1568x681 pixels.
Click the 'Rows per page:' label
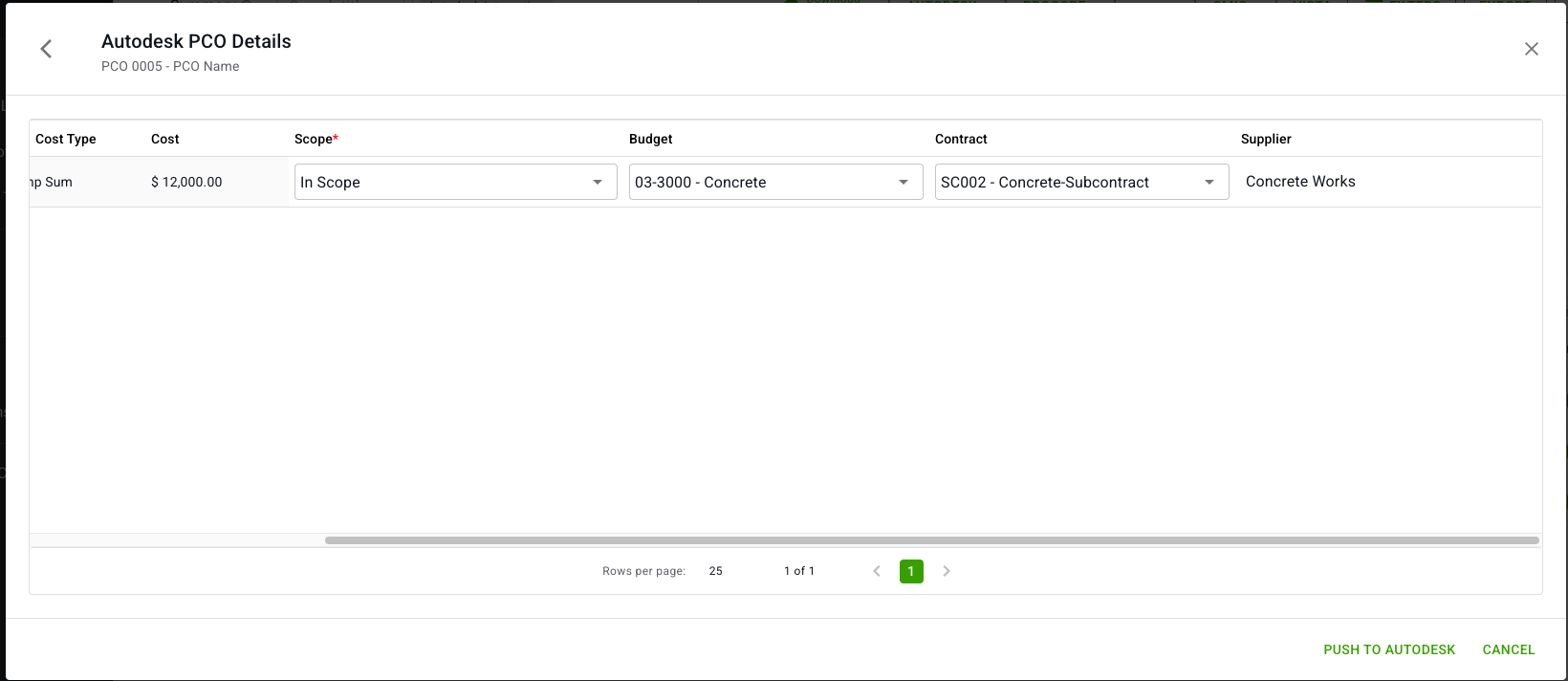643,571
